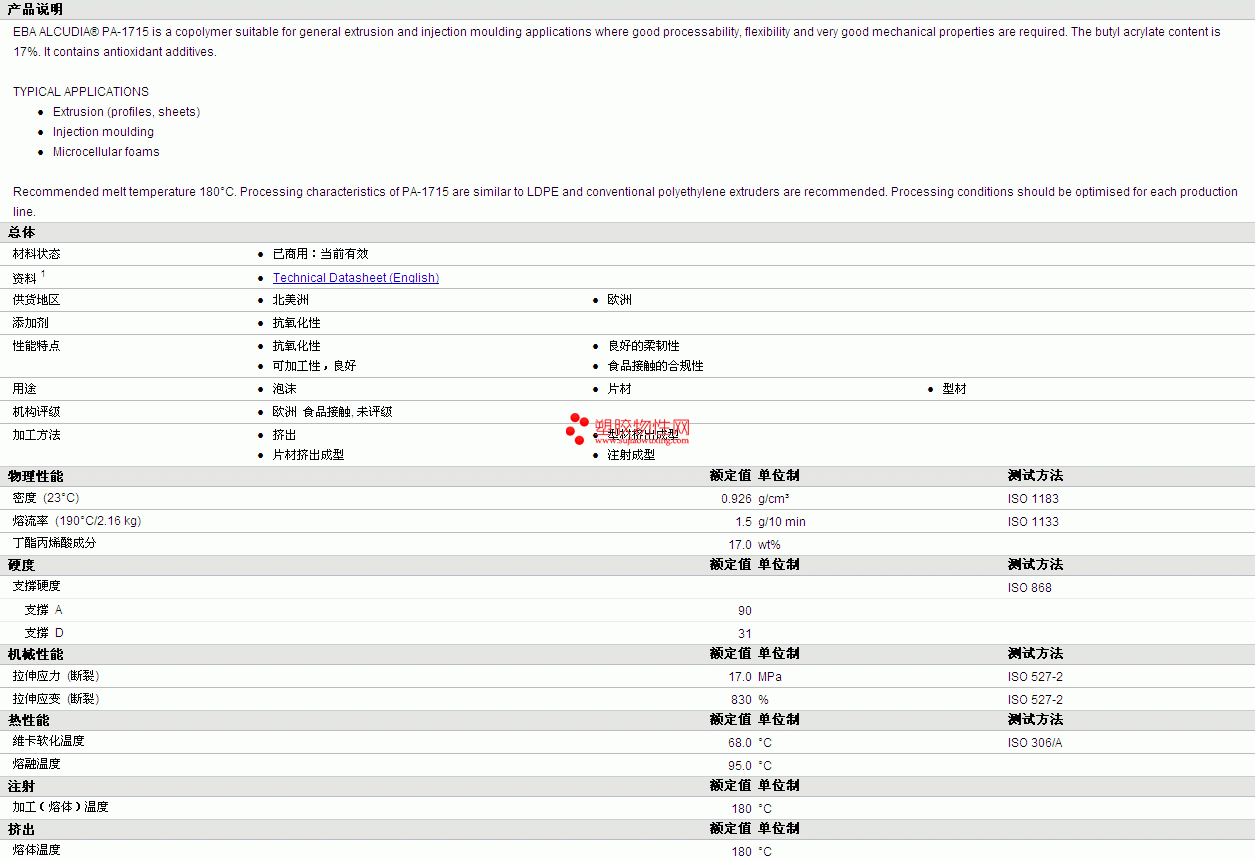The width and height of the screenshot is (1255, 859).
Task: Click the 总体 section header
Action: 22,232
